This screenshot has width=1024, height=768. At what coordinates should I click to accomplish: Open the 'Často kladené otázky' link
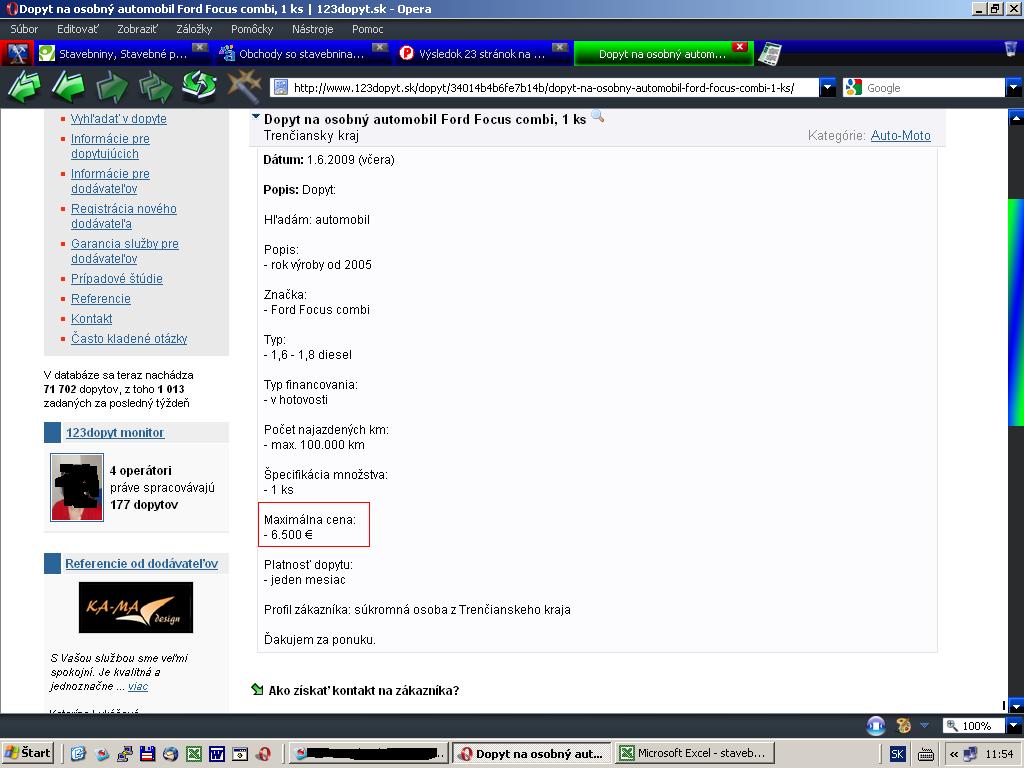click(129, 339)
